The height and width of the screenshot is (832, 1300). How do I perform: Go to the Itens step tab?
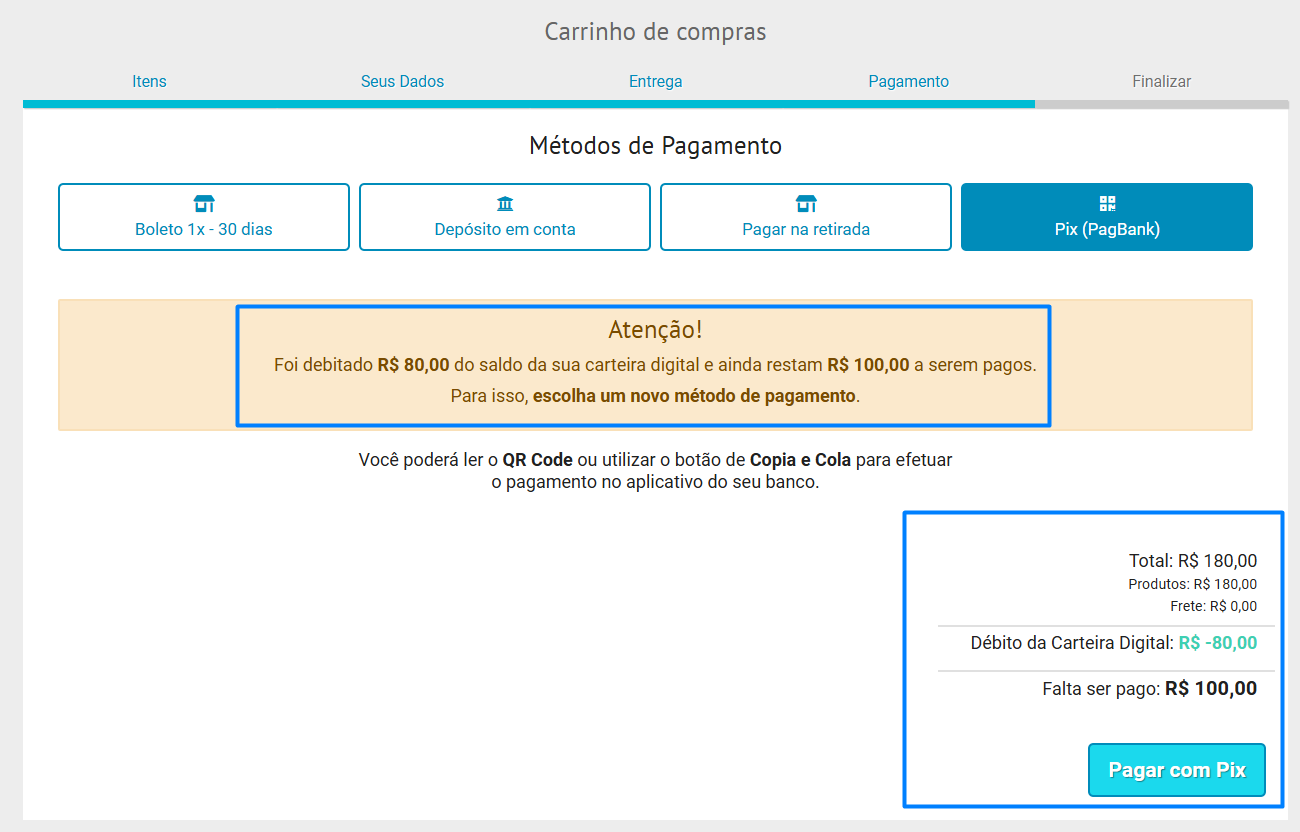pos(149,81)
